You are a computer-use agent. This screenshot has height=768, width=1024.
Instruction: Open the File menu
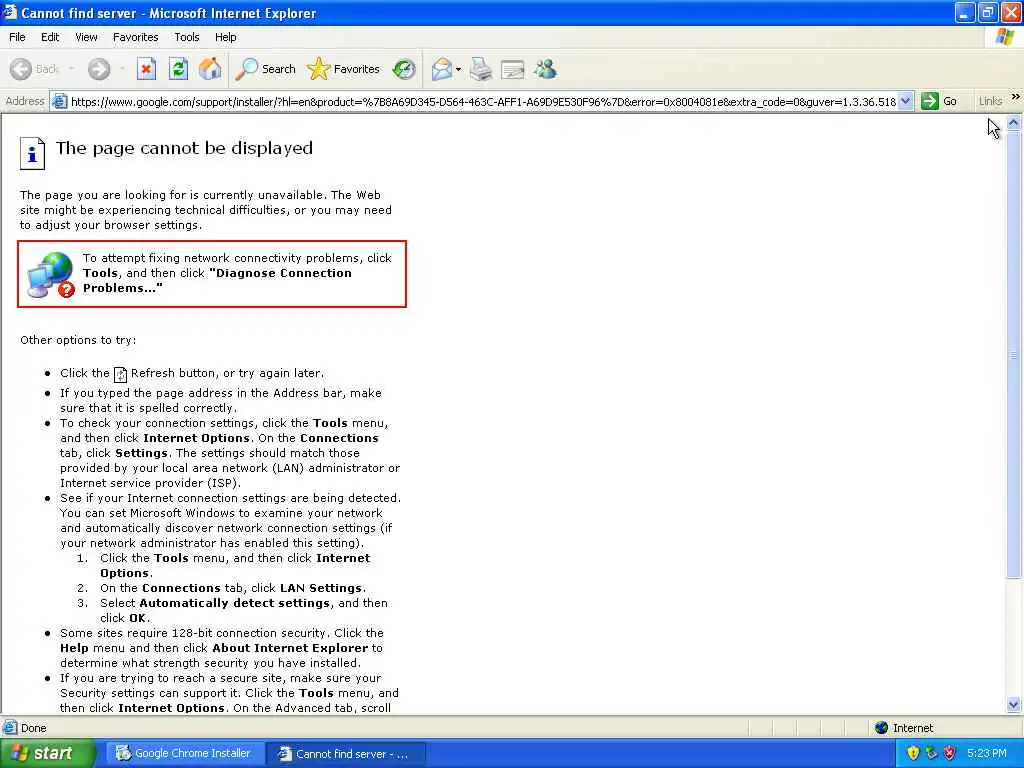coord(17,37)
